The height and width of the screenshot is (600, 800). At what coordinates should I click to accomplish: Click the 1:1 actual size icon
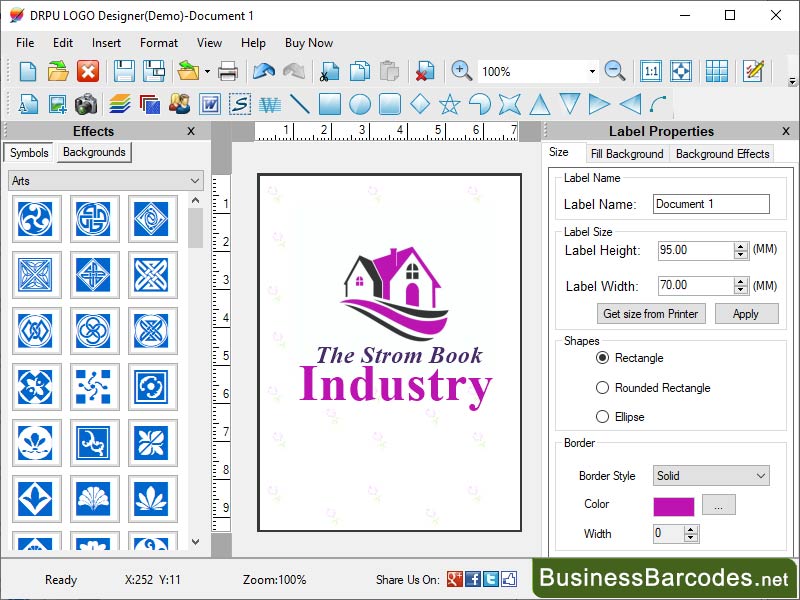[x=649, y=72]
